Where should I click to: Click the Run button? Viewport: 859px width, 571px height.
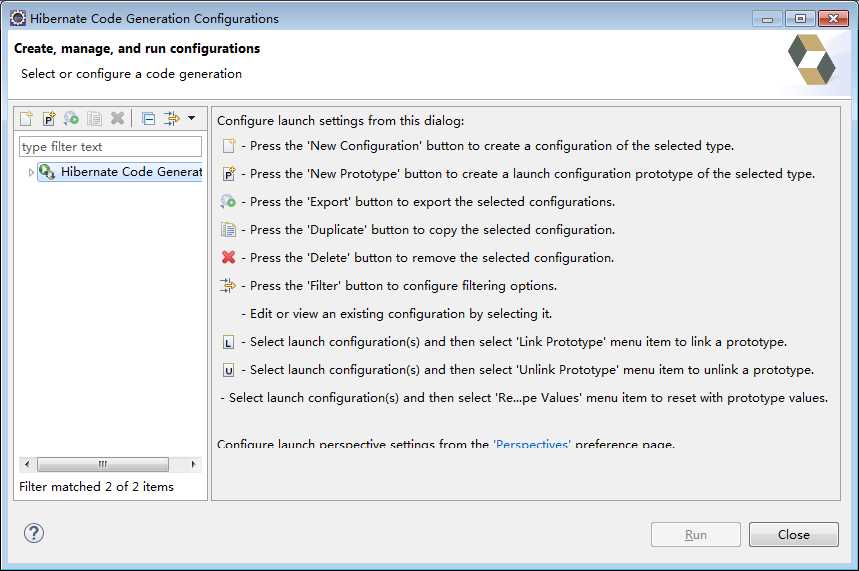coord(696,535)
